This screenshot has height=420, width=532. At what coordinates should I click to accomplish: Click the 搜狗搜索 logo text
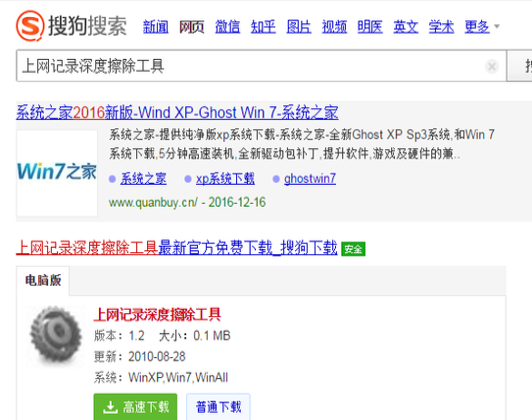point(87,26)
